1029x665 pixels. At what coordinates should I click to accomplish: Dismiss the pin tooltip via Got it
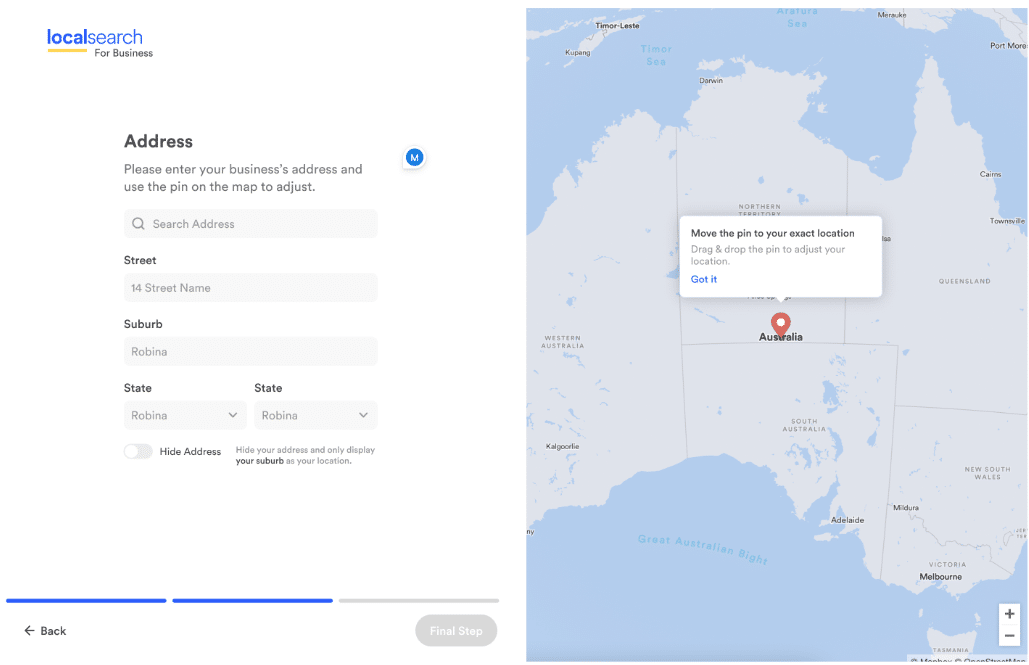click(703, 279)
